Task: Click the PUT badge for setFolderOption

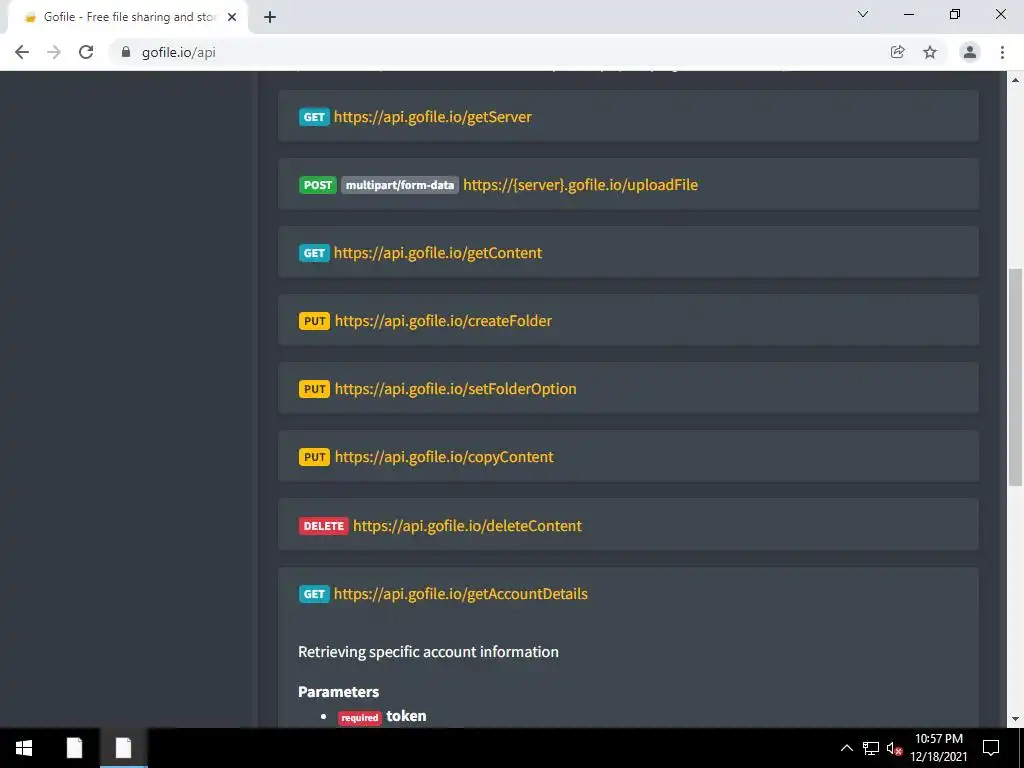Action: (x=315, y=389)
